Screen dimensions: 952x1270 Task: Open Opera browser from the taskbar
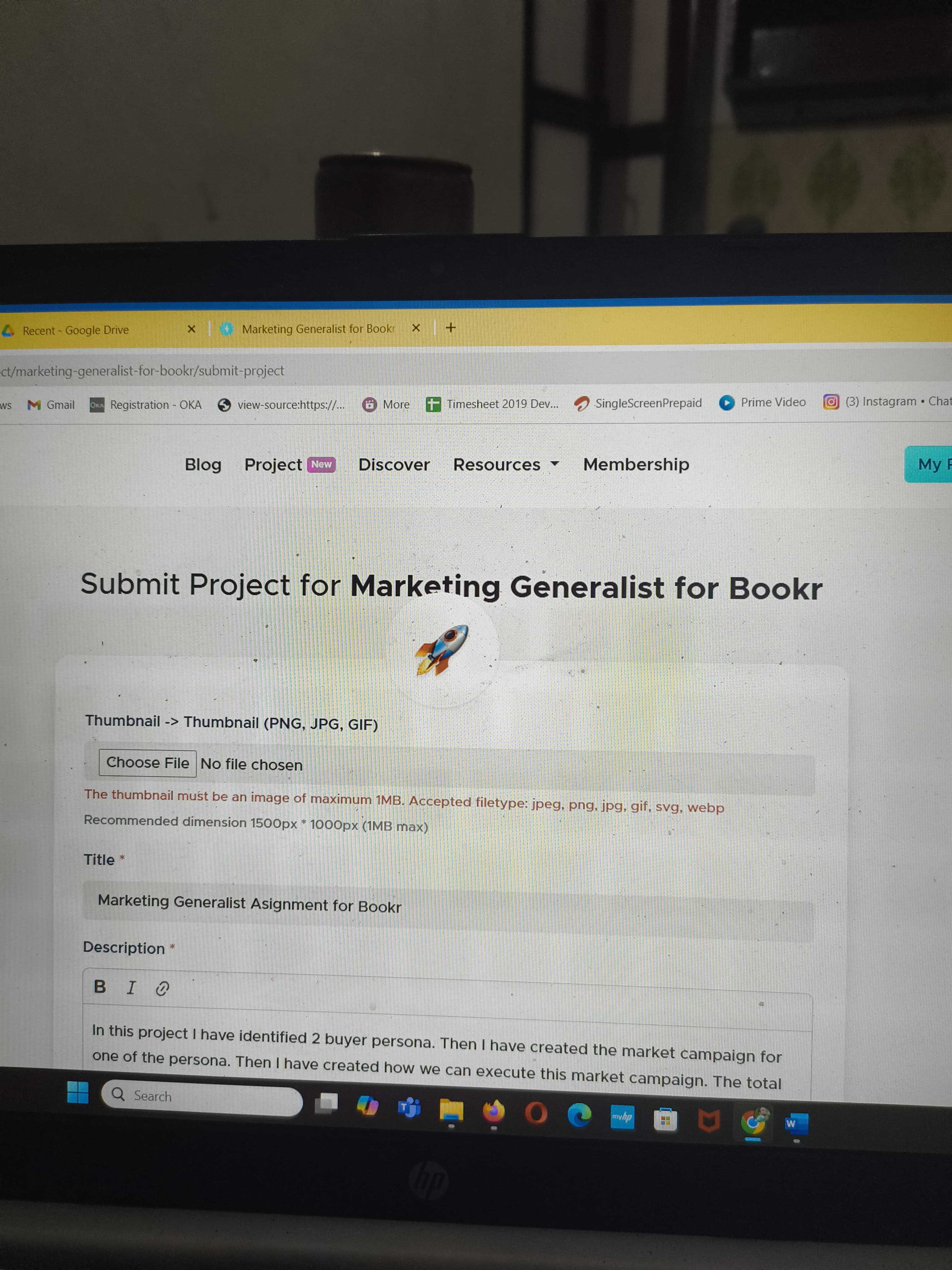[x=536, y=1114]
